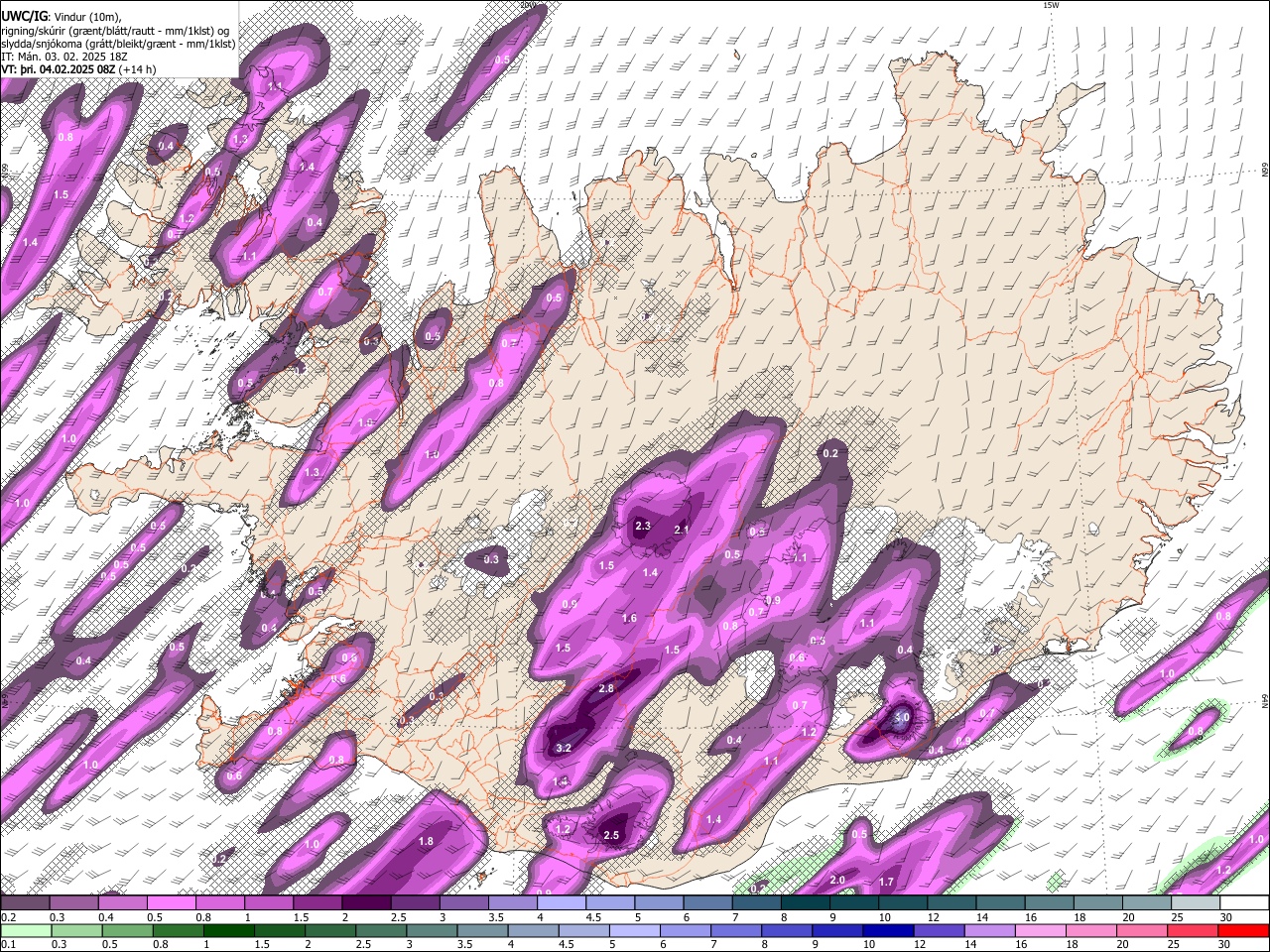Pick the pink 18–20 swatch in lower legend
This screenshot has width=1270, height=952.
tap(1091, 931)
